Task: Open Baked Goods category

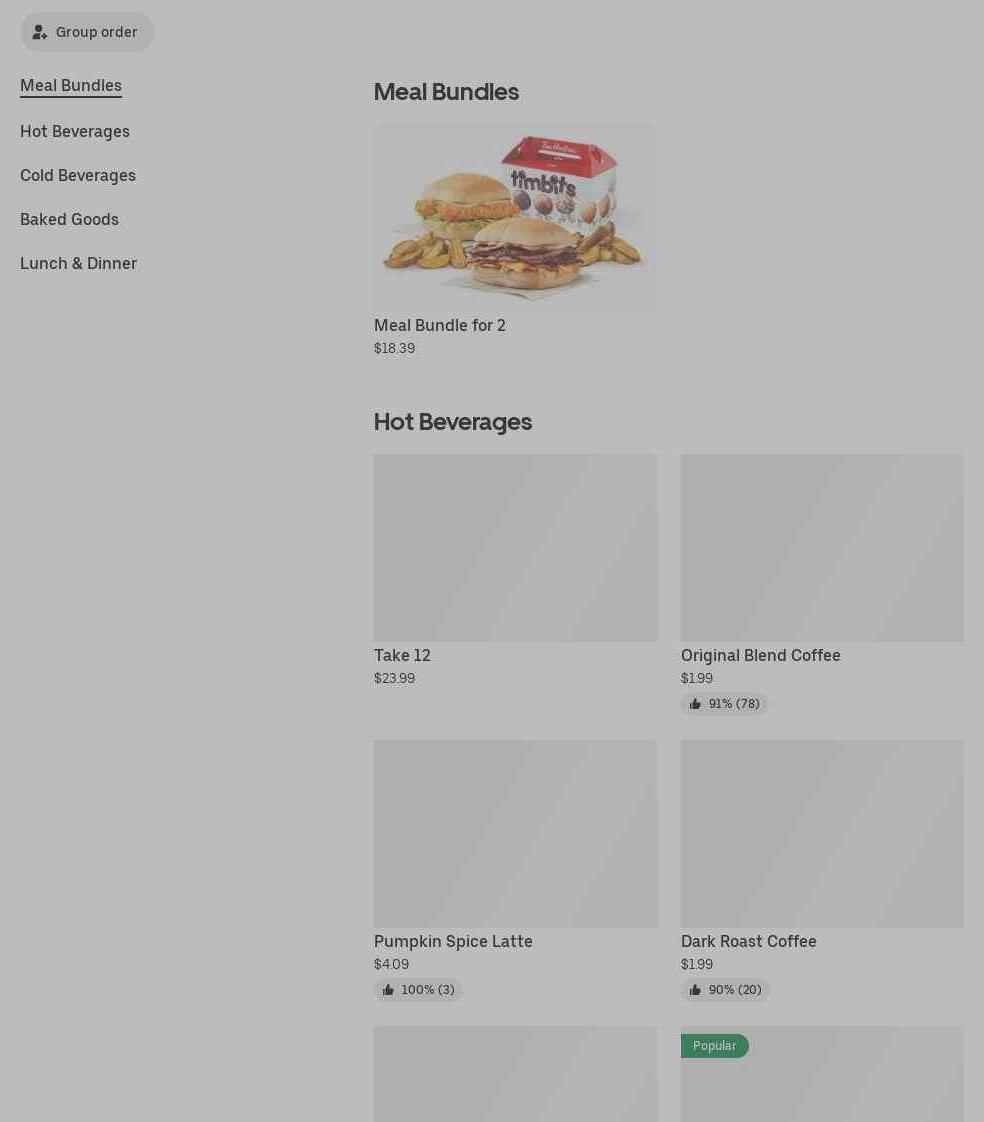Action: 69,220
